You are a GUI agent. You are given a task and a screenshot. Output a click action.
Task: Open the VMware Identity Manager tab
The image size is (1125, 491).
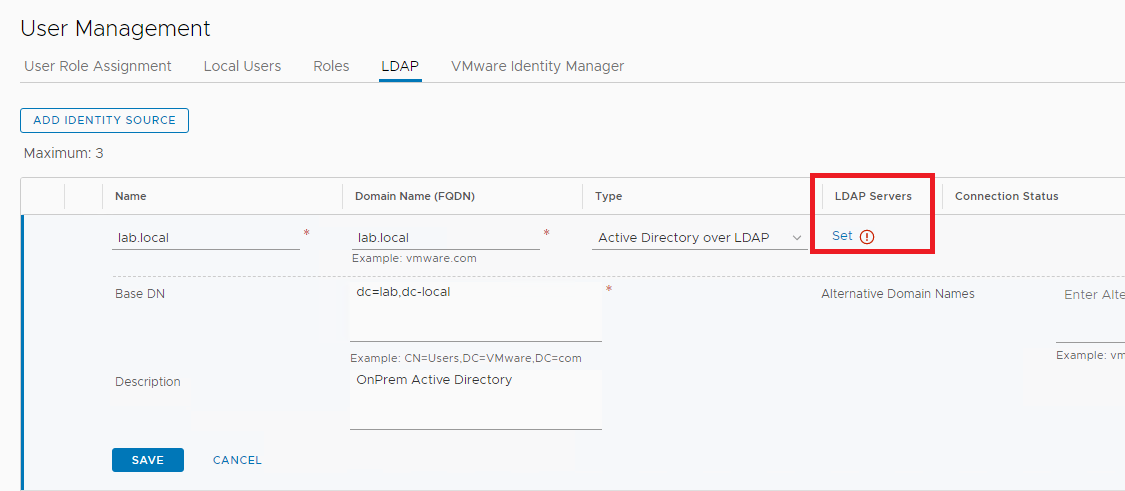tap(537, 66)
